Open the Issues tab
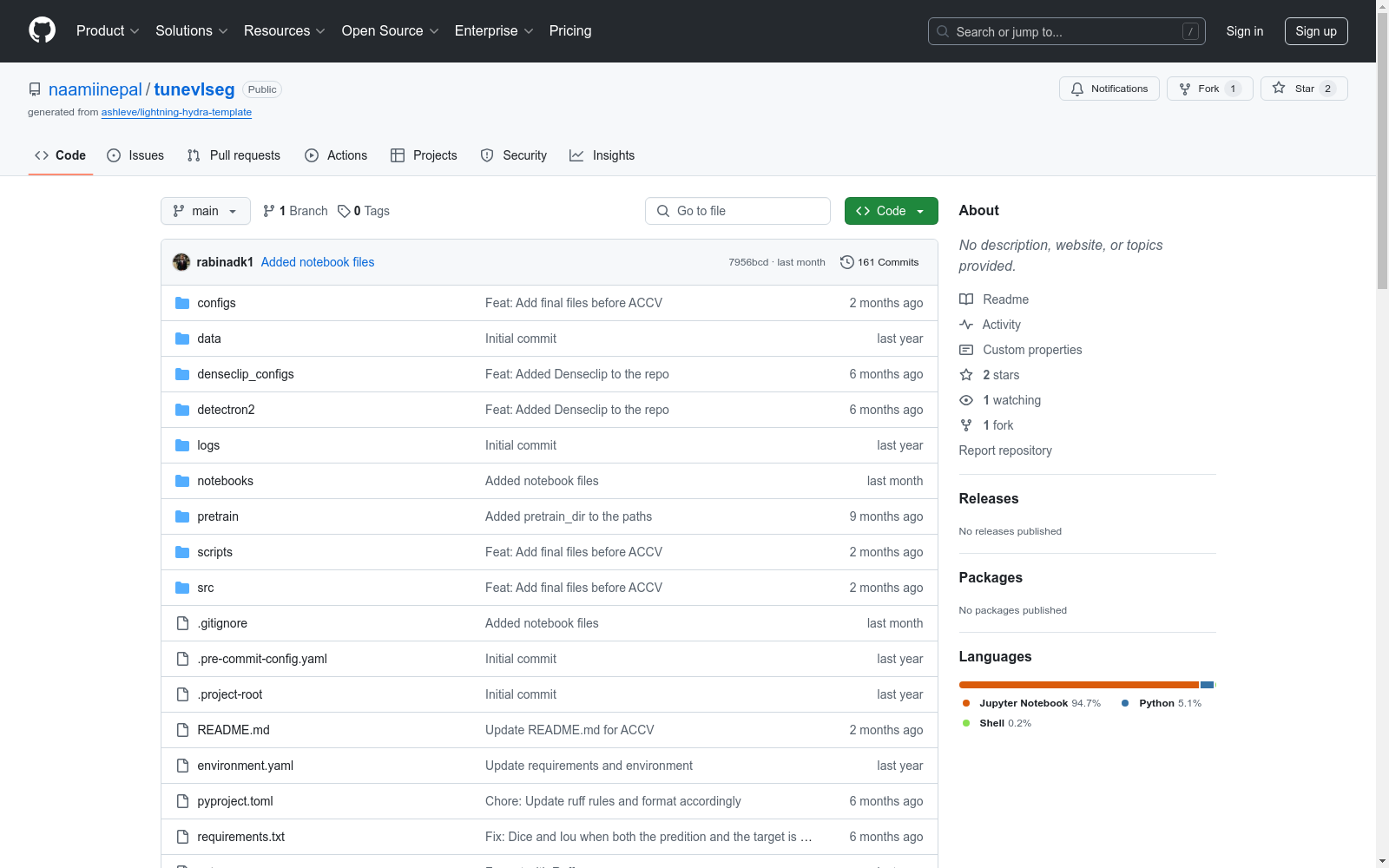The height and width of the screenshot is (868, 1389). coord(135,155)
